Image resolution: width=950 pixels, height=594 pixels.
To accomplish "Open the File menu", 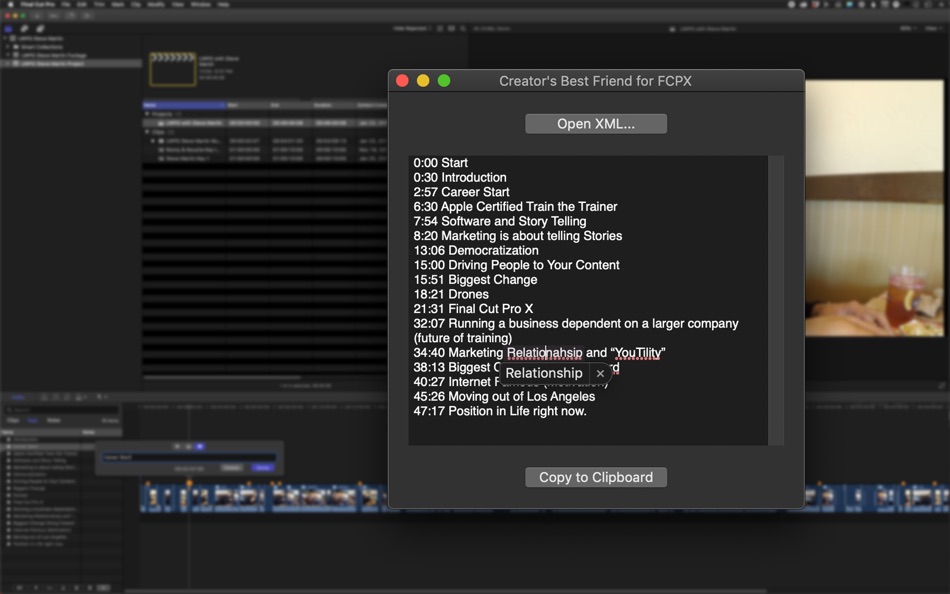I will click(x=65, y=4).
